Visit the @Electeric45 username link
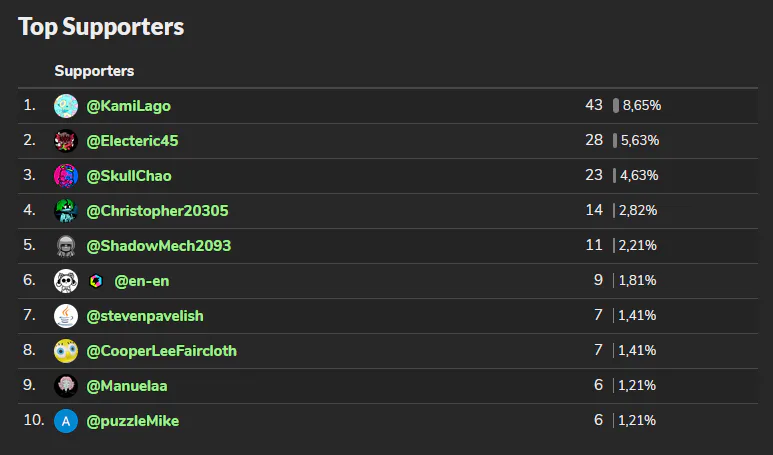Viewport: 773px width, 455px height. (x=132, y=141)
